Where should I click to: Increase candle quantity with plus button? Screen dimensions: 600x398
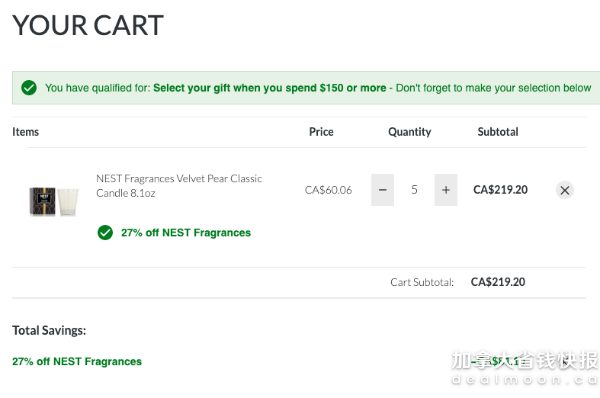[x=446, y=190]
